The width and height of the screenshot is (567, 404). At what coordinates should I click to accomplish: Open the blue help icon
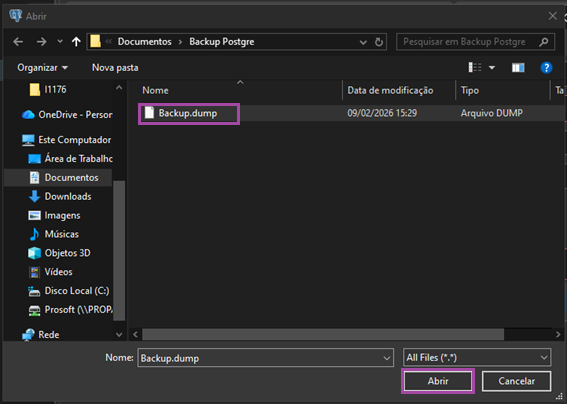click(x=546, y=68)
